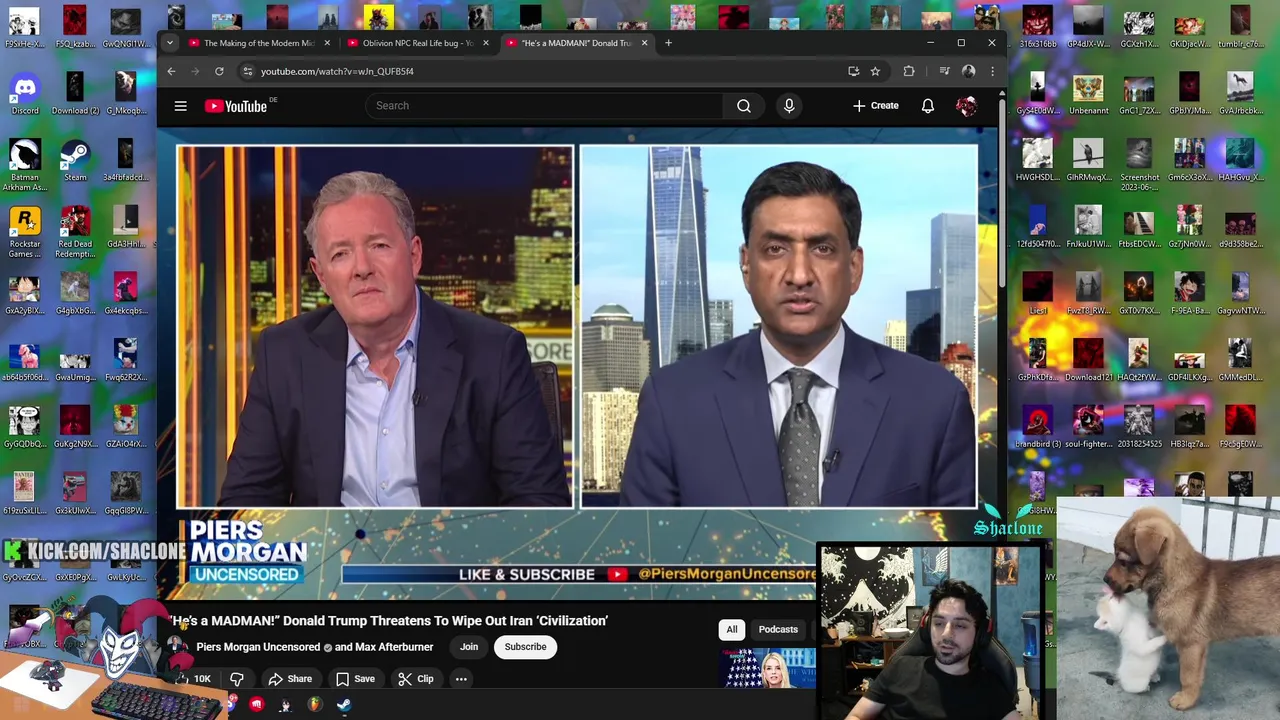This screenshot has width=1280, height=720.
Task: Select the 'Download121' desktop file
Action: pos(1088,362)
